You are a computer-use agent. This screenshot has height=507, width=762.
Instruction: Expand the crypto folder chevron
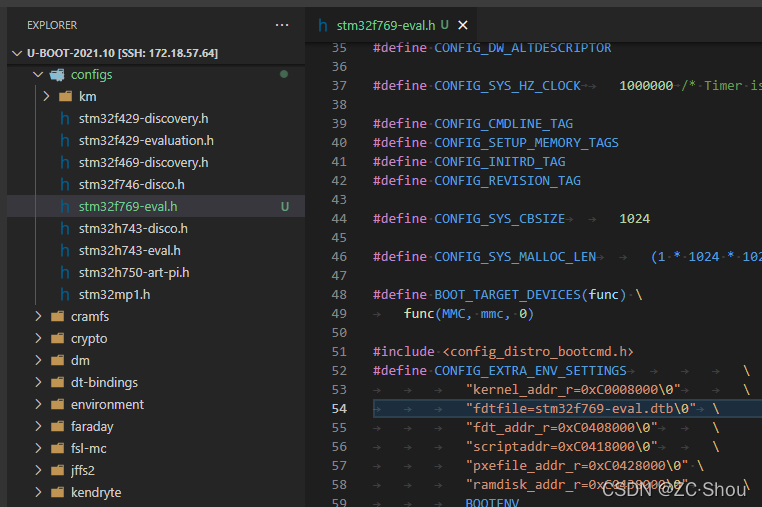[x=38, y=338]
